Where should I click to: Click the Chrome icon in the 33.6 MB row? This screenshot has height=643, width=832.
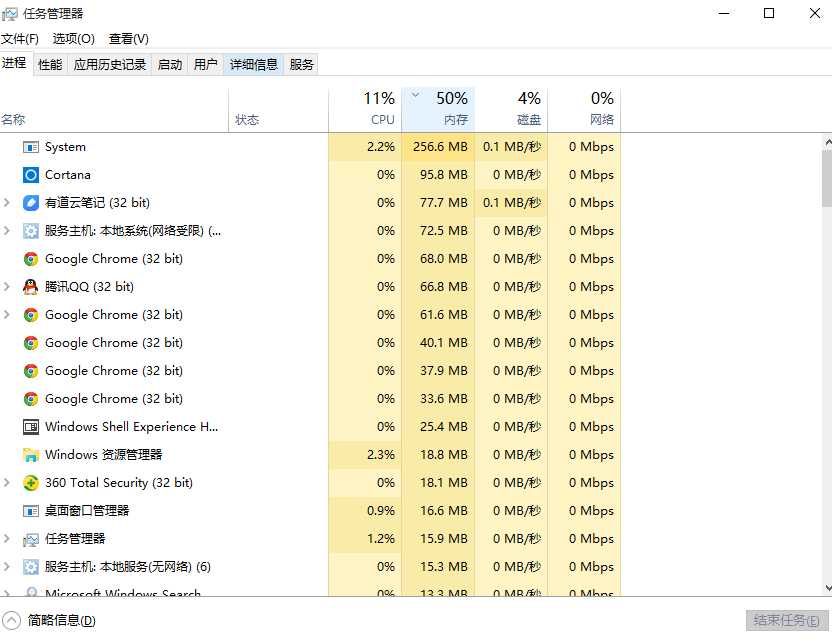31,398
